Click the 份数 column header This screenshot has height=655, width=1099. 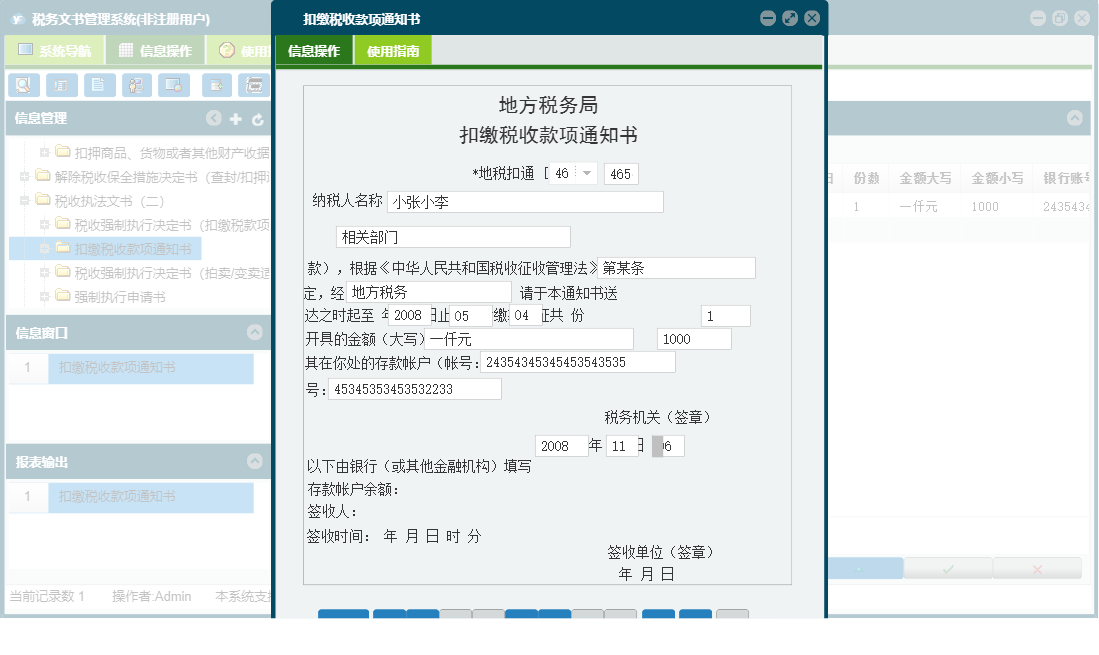coord(866,178)
